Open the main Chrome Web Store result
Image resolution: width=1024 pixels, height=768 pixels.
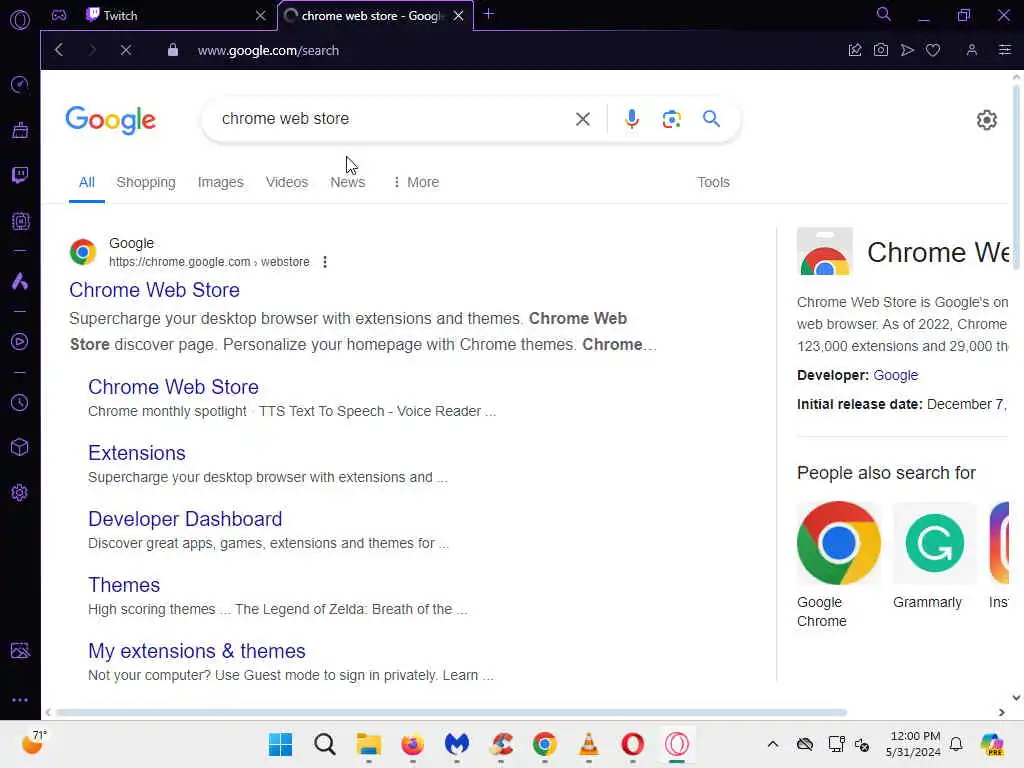click(154, 290)
